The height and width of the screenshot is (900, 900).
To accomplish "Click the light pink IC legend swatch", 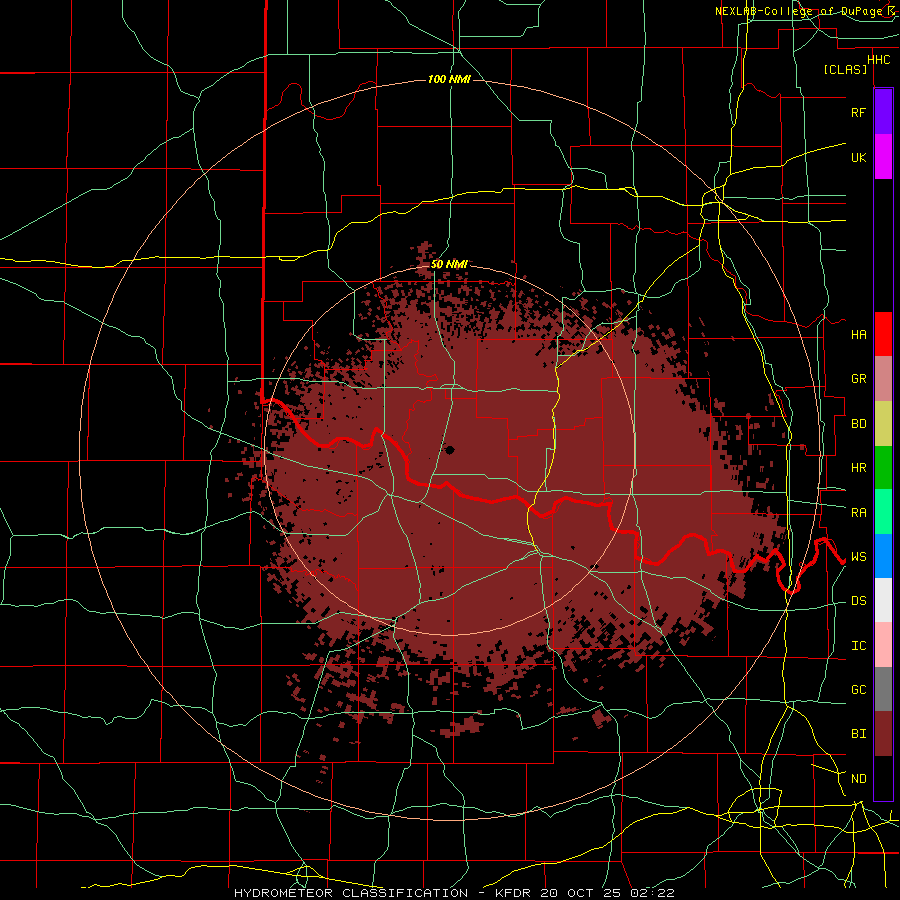I will coord(883,645).
